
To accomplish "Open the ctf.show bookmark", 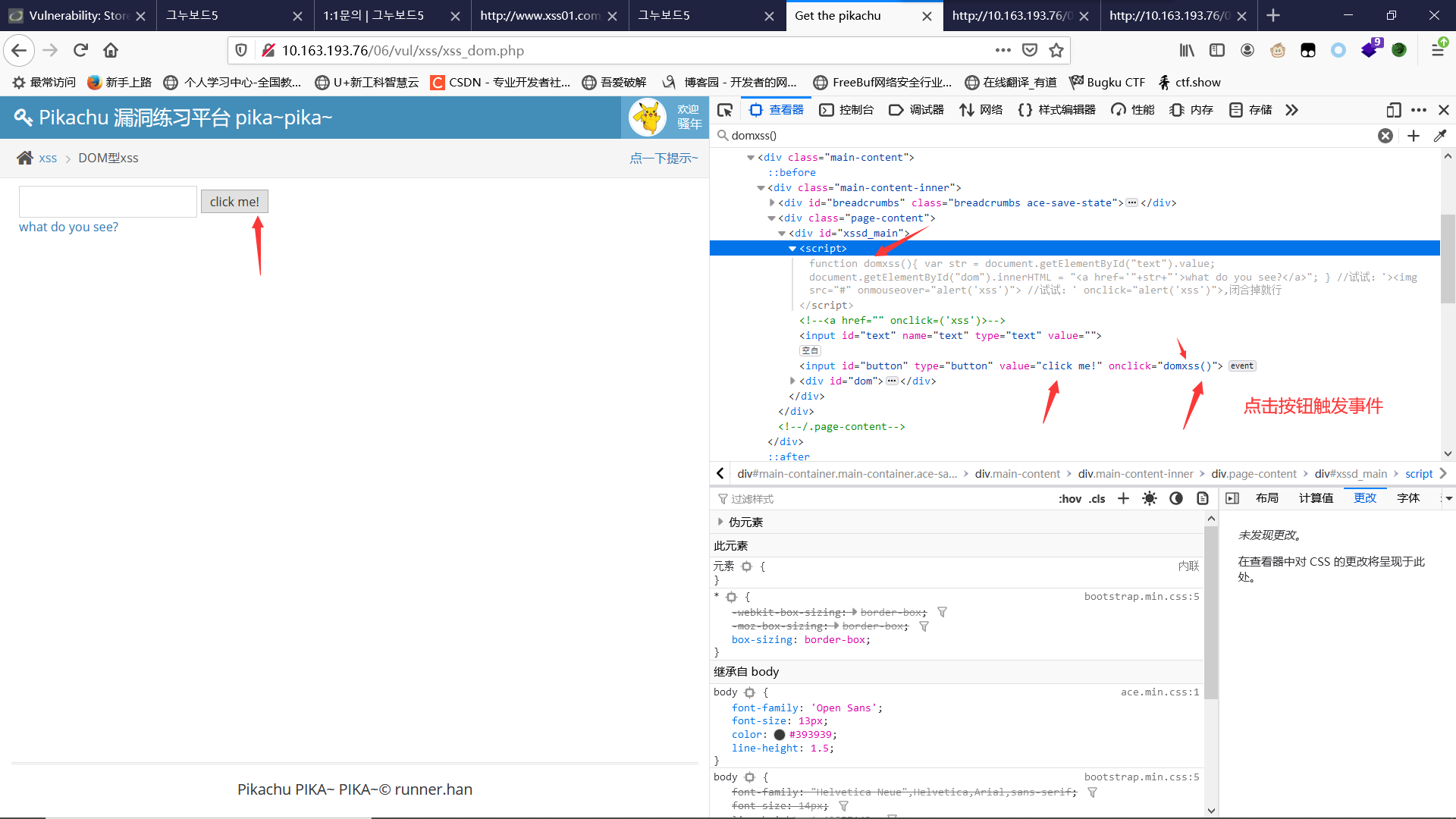I will coord(1189,82).
